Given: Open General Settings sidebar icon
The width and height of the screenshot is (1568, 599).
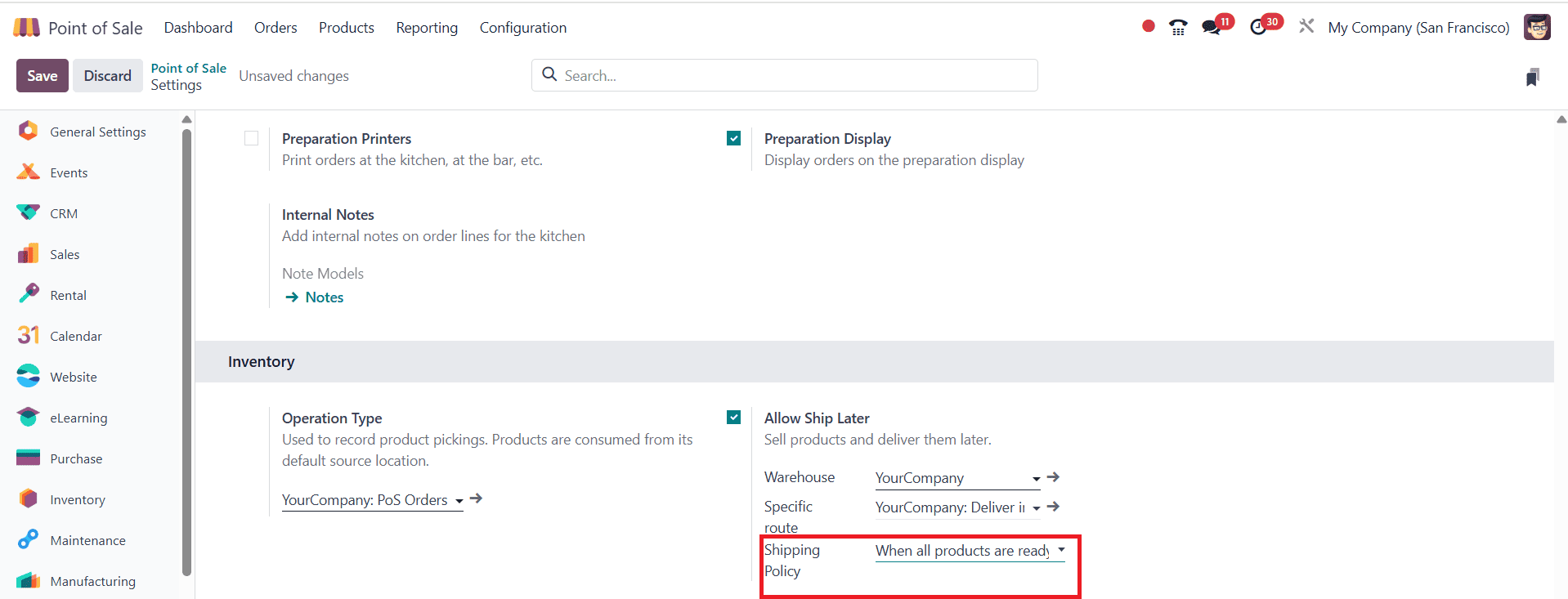Looking at the screenshot, I should click(28, 131).
